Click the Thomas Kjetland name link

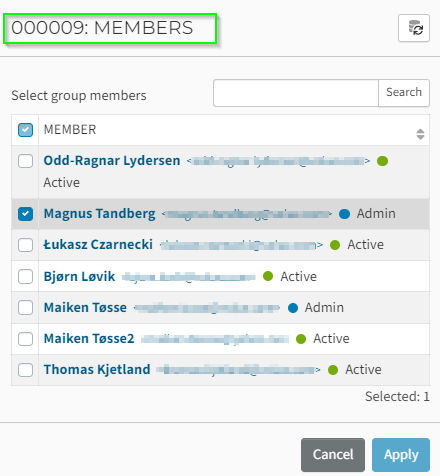[97, 369]
